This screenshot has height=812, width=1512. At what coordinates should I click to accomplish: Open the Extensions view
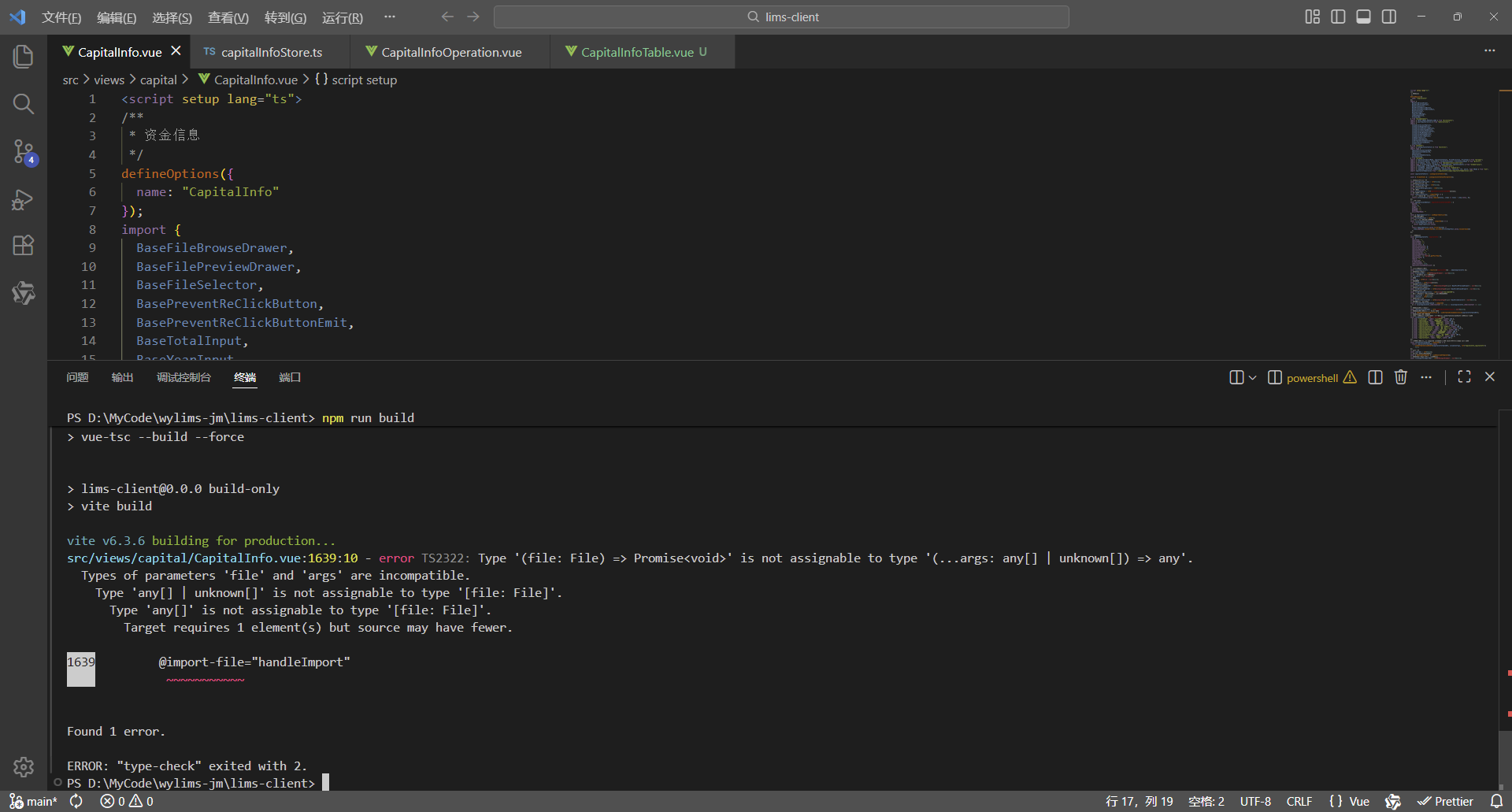24,246
